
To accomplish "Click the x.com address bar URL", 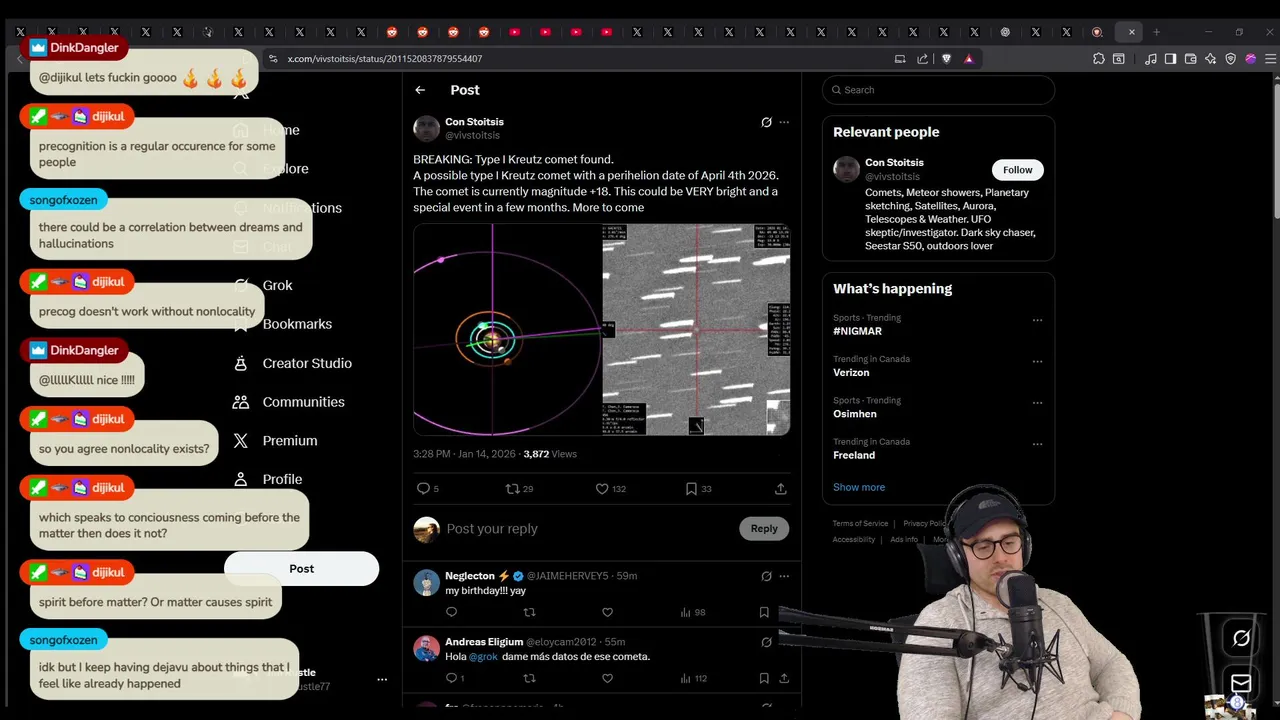I will (x=385, y=59).
